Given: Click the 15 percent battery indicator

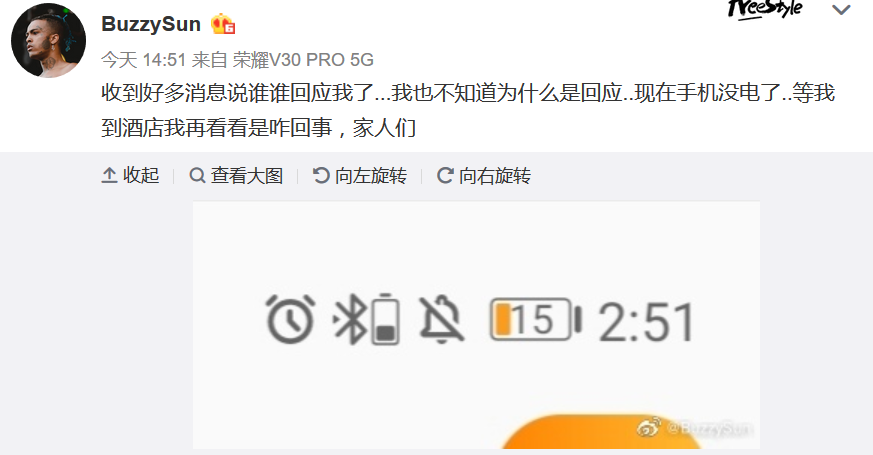Looking at the screenshot, I should pyautogui.click(x=536, y=319).
